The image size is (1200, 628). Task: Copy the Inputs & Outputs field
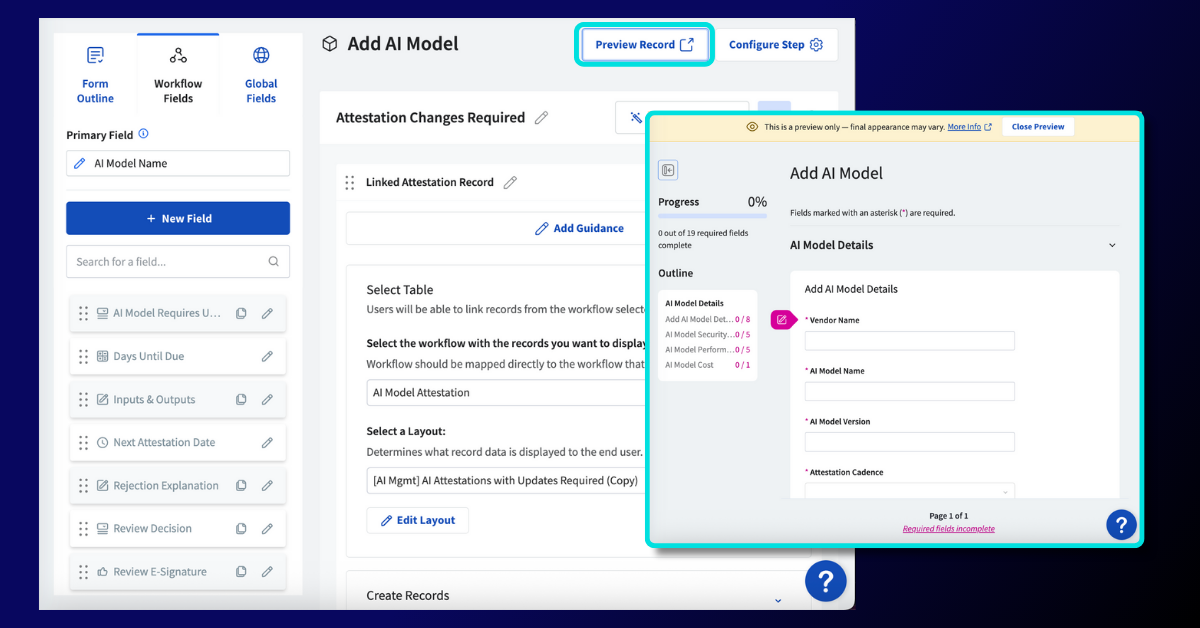pyautogui.click(x=241, y=399)
